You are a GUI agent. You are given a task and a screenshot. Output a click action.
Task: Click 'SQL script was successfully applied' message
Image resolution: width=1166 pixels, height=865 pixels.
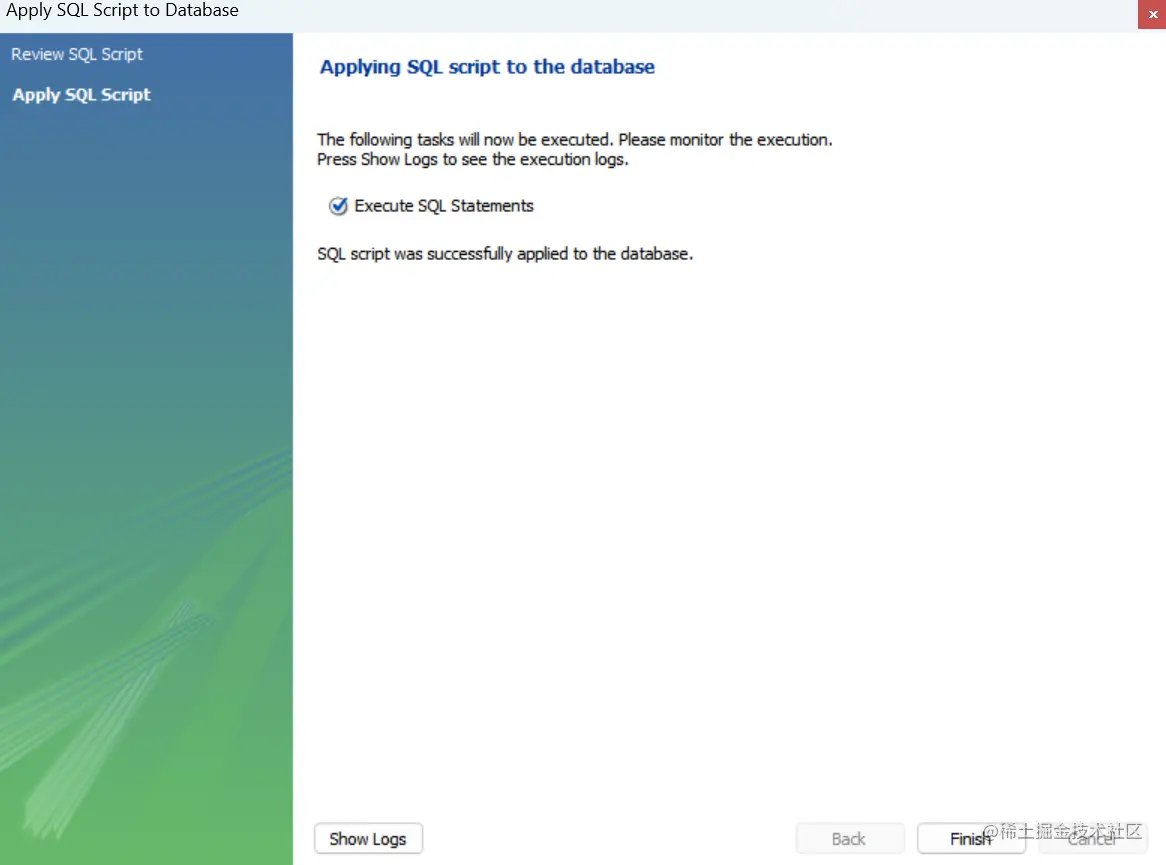coord(505,254)
